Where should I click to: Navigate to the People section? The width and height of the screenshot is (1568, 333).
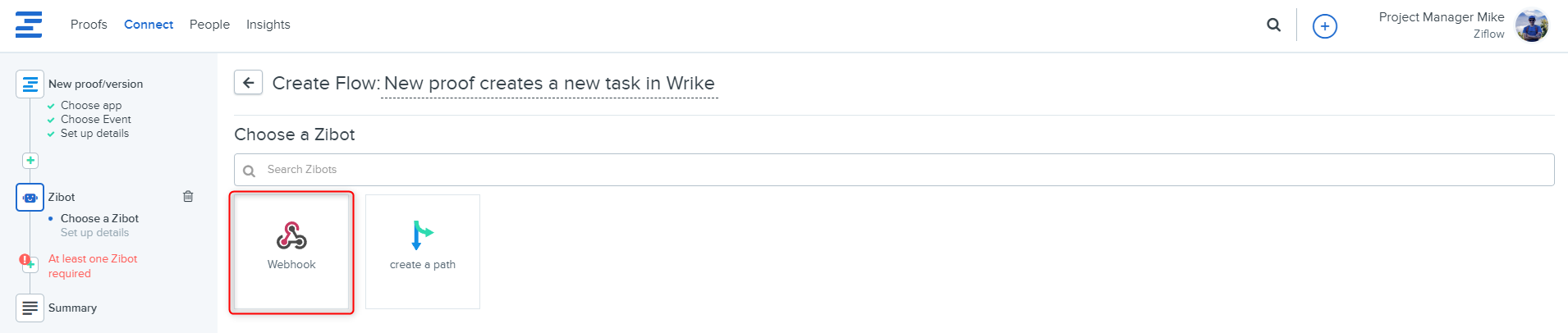pyautogui.click(x=209, y=25)
